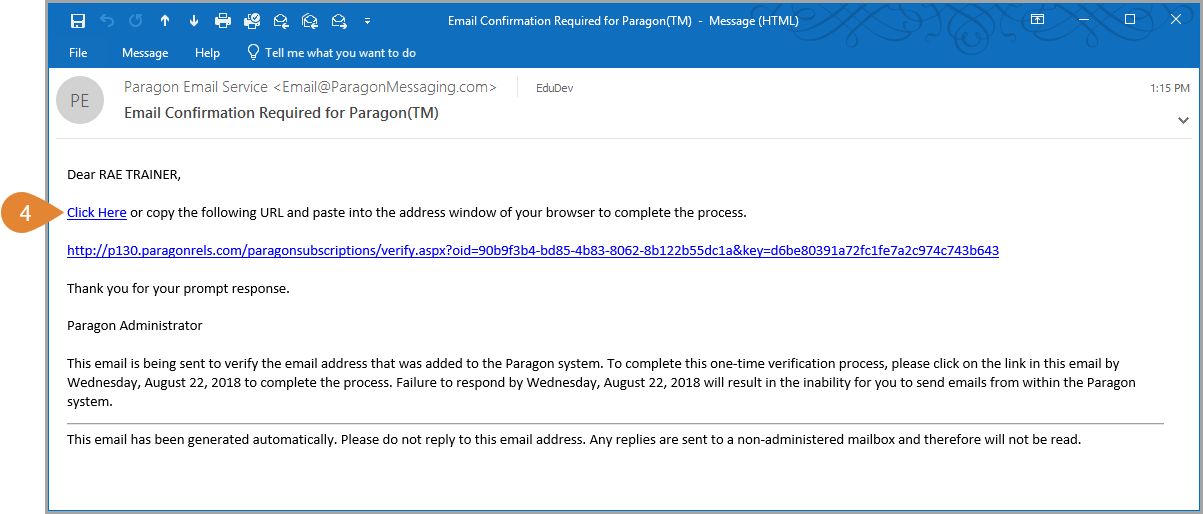
Task: Click the Print icon
Action: click(223, 20)
